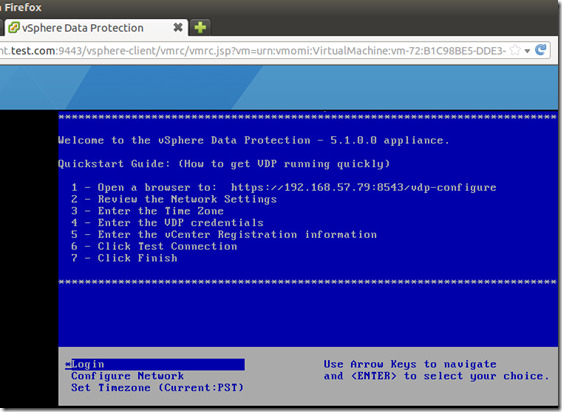Select the vSphere Data Protection tab
This screenshot has height=412, width=562.
pos(95,28)
